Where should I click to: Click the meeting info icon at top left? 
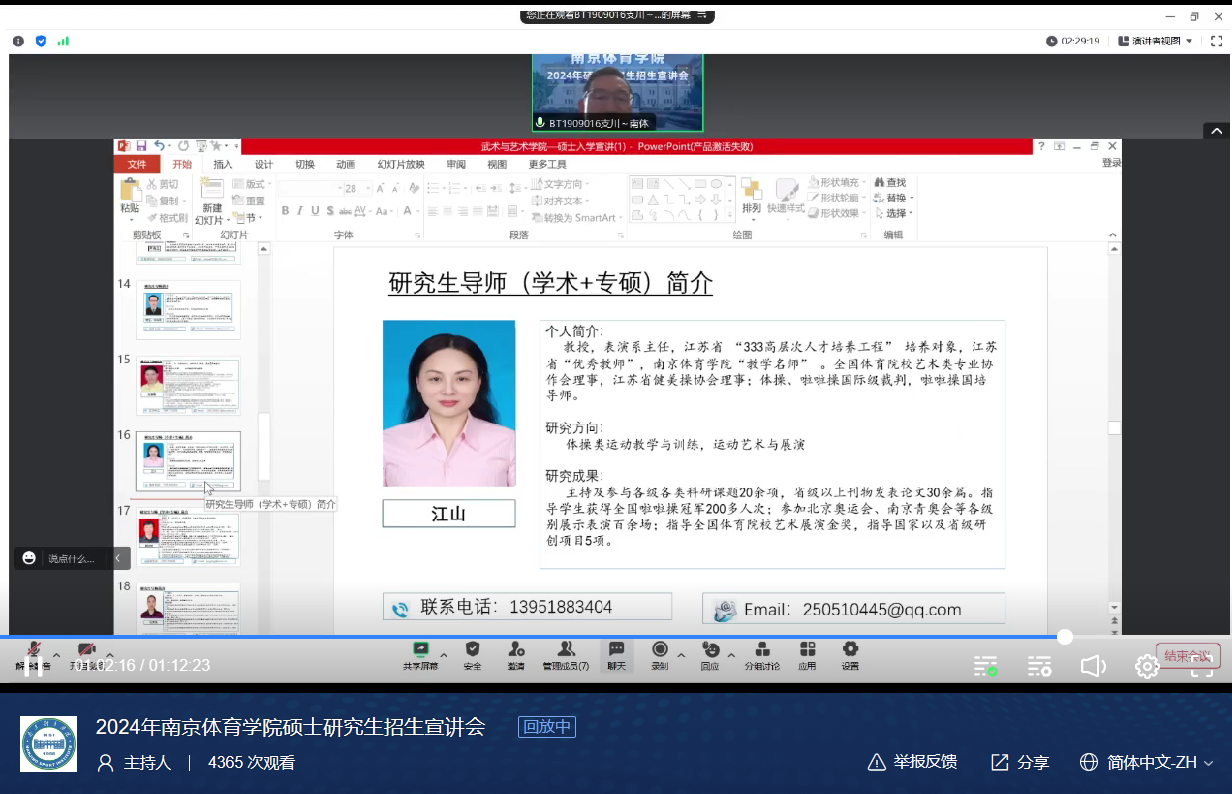(x=18, y=41)
